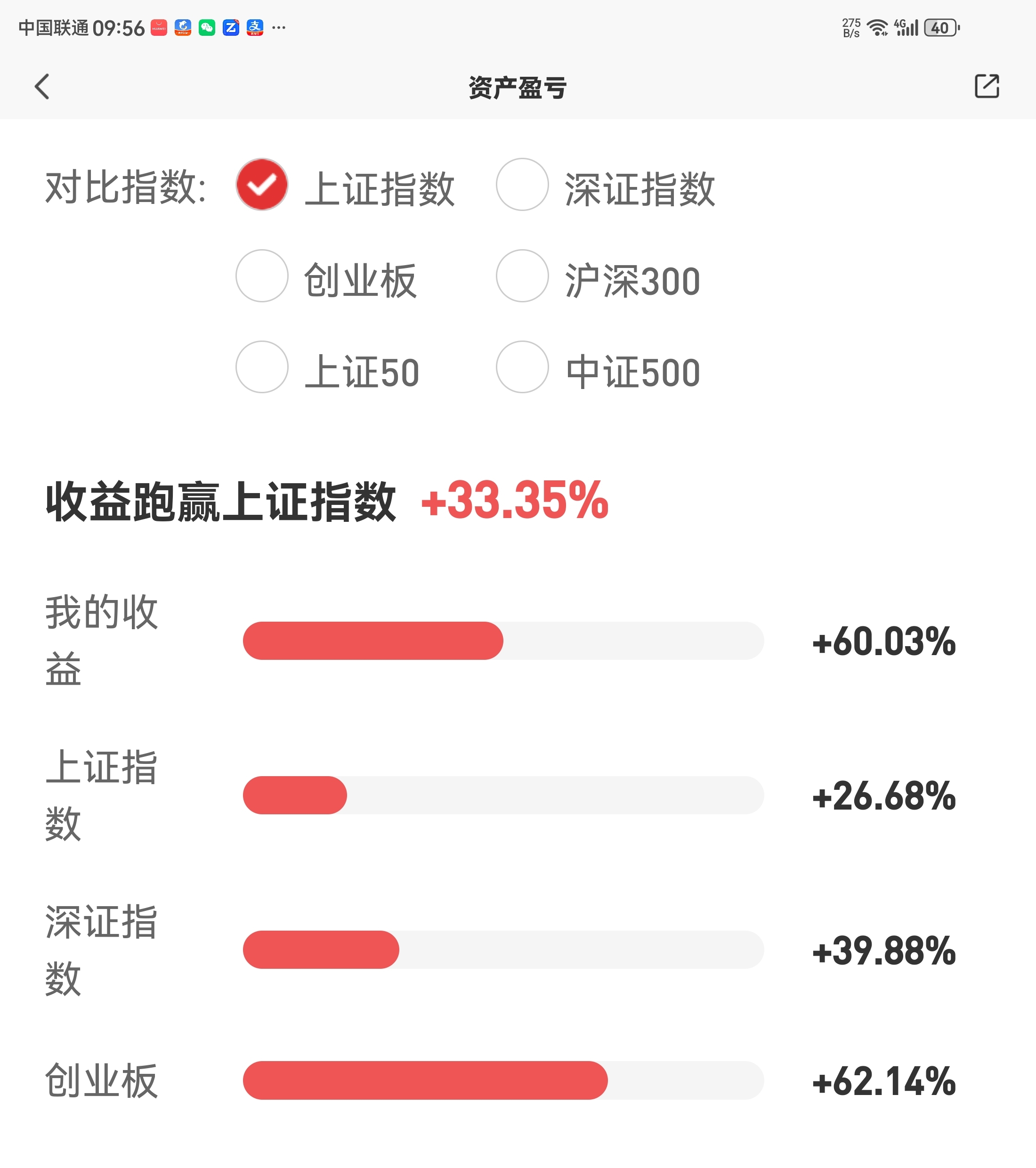Screen dimensions: 1036x1168
Task: Select the 上证指数 radio button
Action: [262, 185]
